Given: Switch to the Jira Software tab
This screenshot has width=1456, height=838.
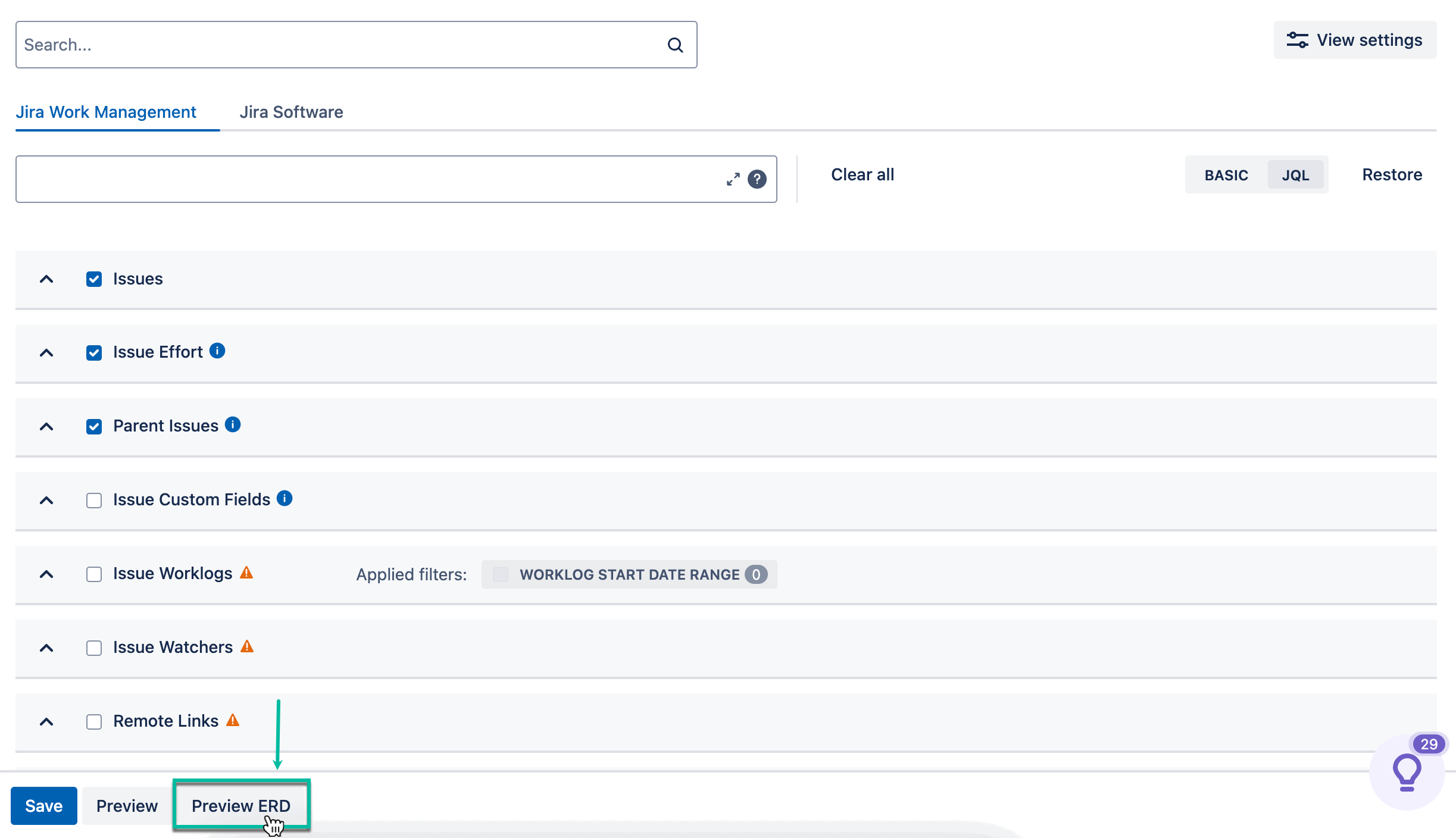Looking at the screenshot, I should click(291, 112).
